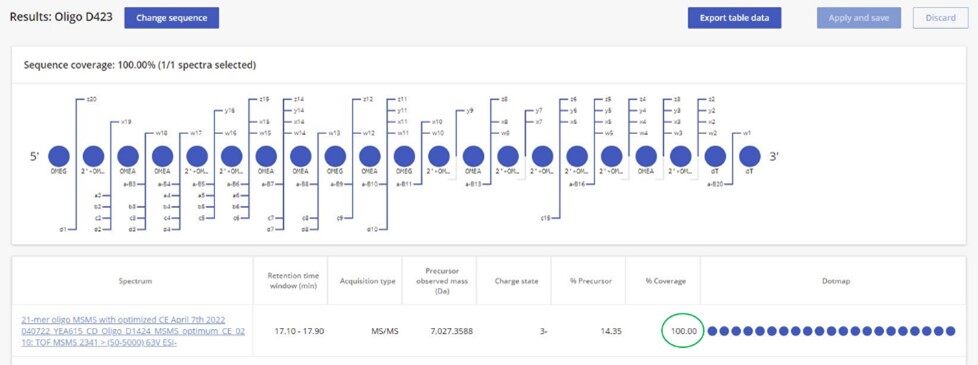
Task: Click the d1 fragment label
Action: coord(62,230)
